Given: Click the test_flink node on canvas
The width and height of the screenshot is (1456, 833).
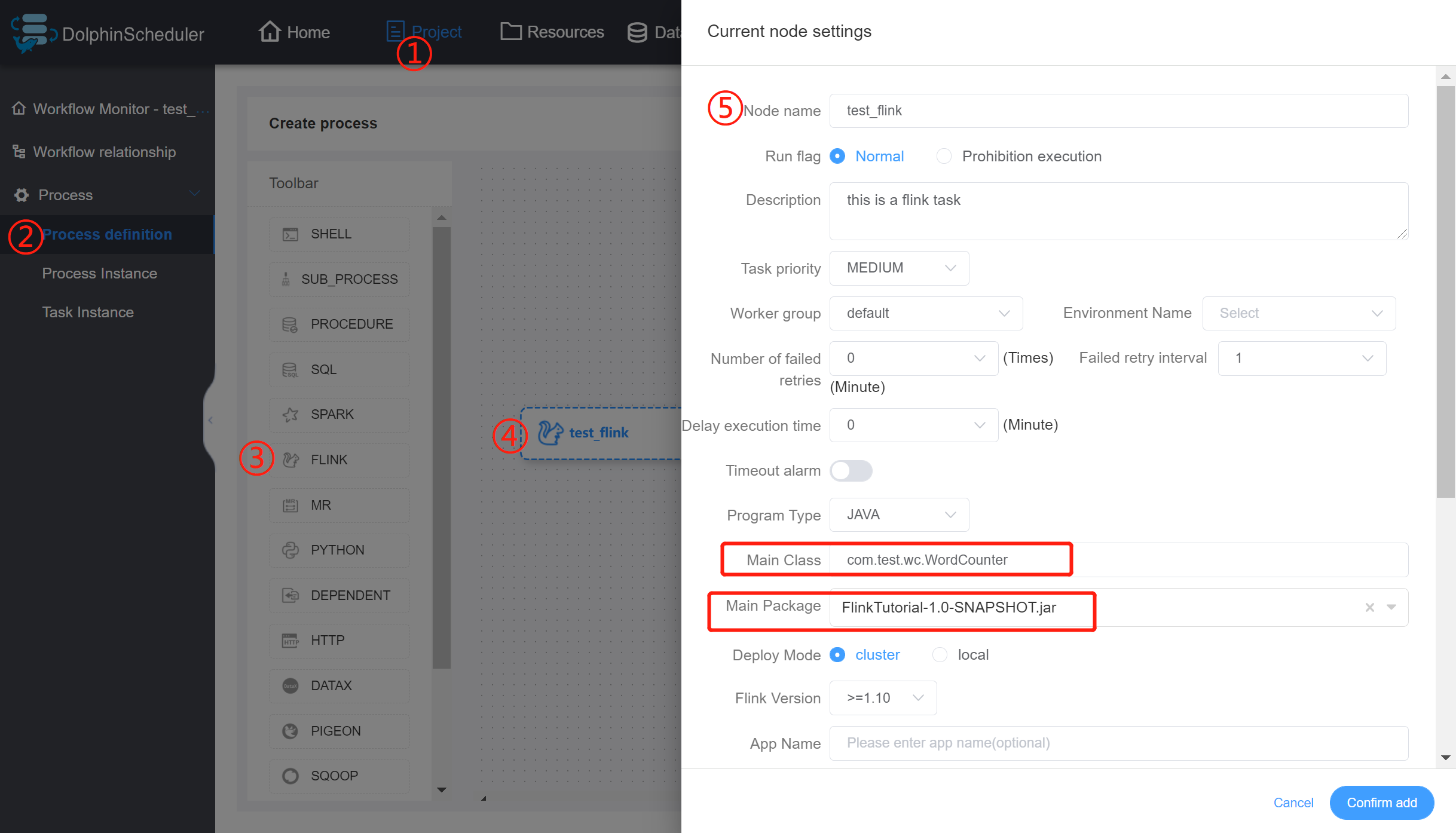Looking at the screenshot, I should (x=598, y=433).
